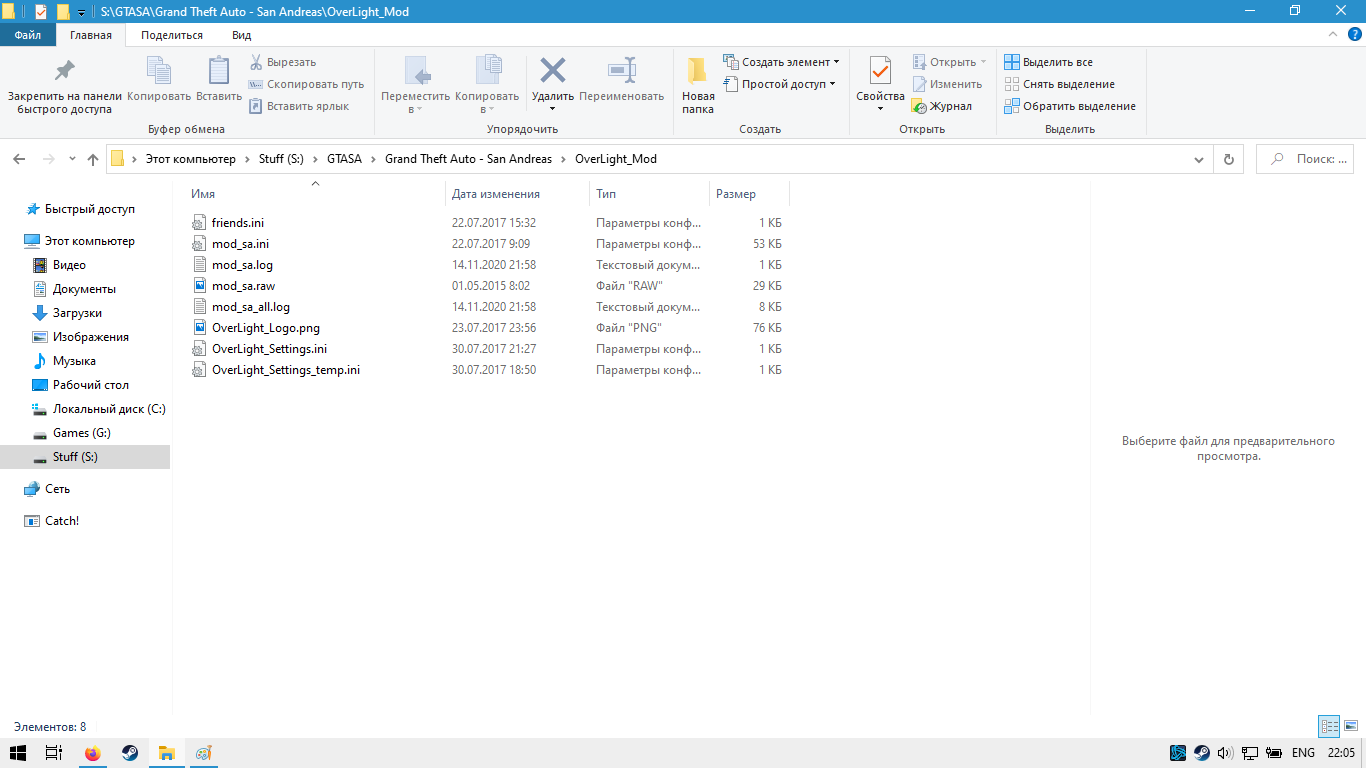Refresh the current folder view
1366x768 pixels.
(x=1229, y=159)
